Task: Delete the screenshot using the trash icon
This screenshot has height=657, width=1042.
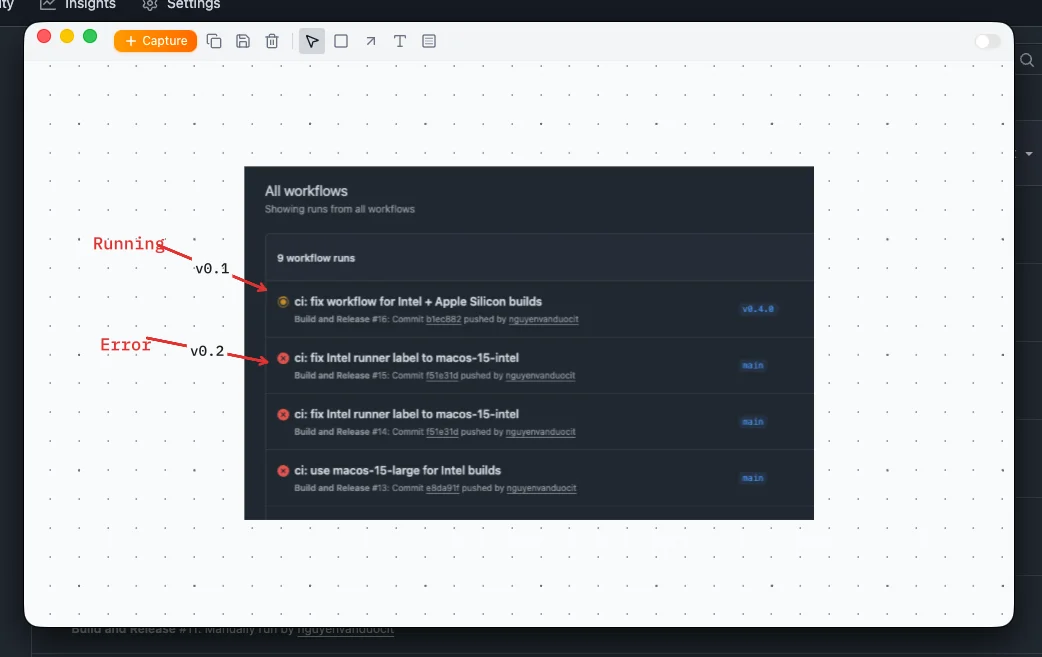Action: tap(271, 41)
